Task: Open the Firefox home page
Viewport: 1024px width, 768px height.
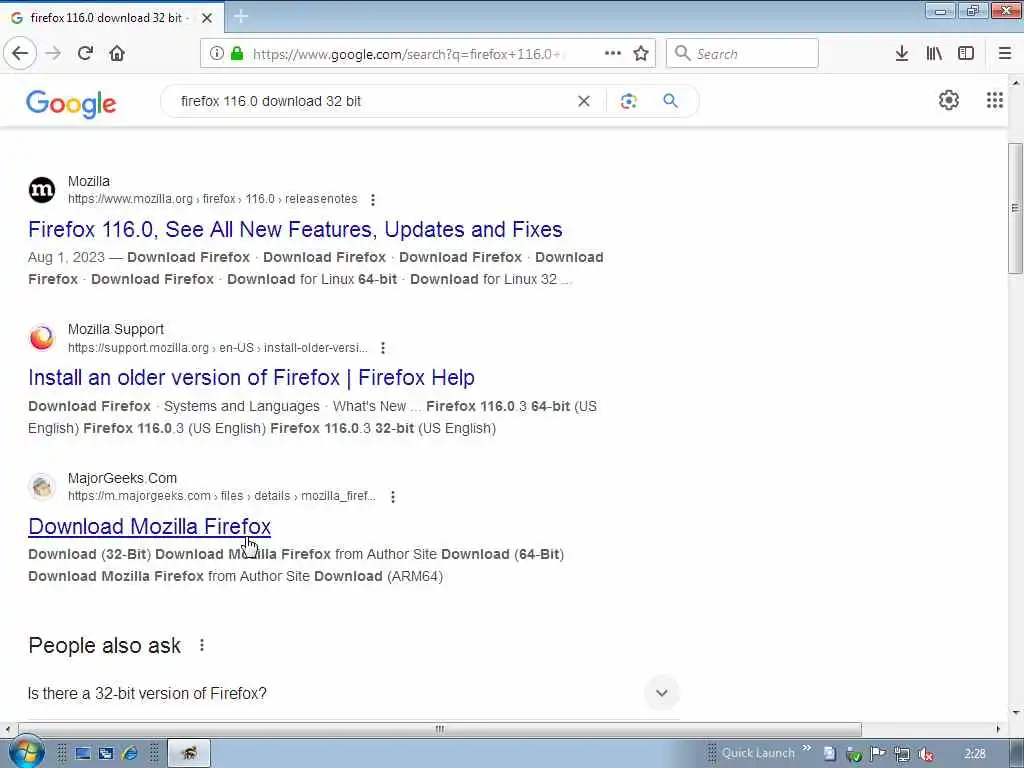Action: (117, 54)
